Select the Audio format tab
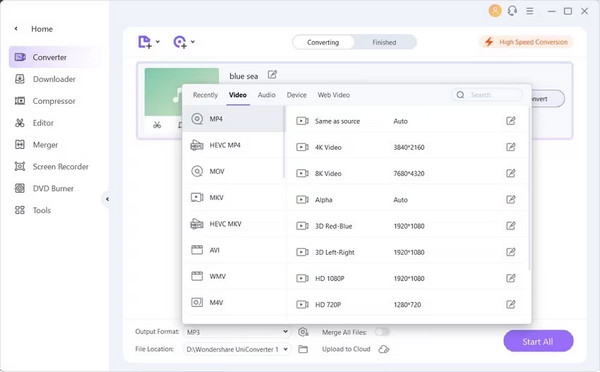 (266, 95)
